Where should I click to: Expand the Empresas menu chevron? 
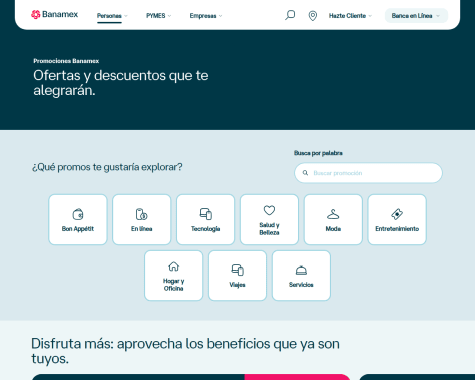pyautogui.click(x=220, y=16)
